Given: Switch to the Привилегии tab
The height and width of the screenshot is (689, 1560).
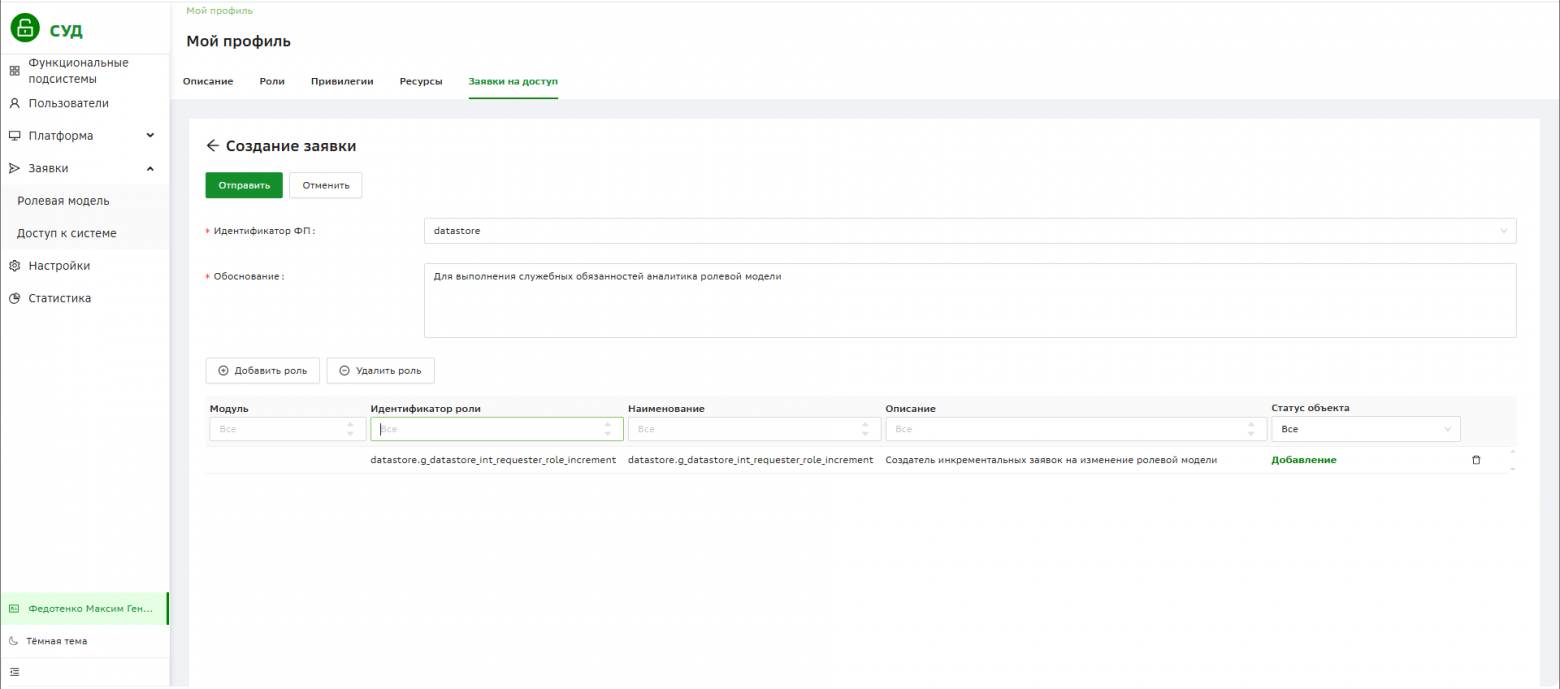Looking at the screenshot, I should (x=342, y=81).
